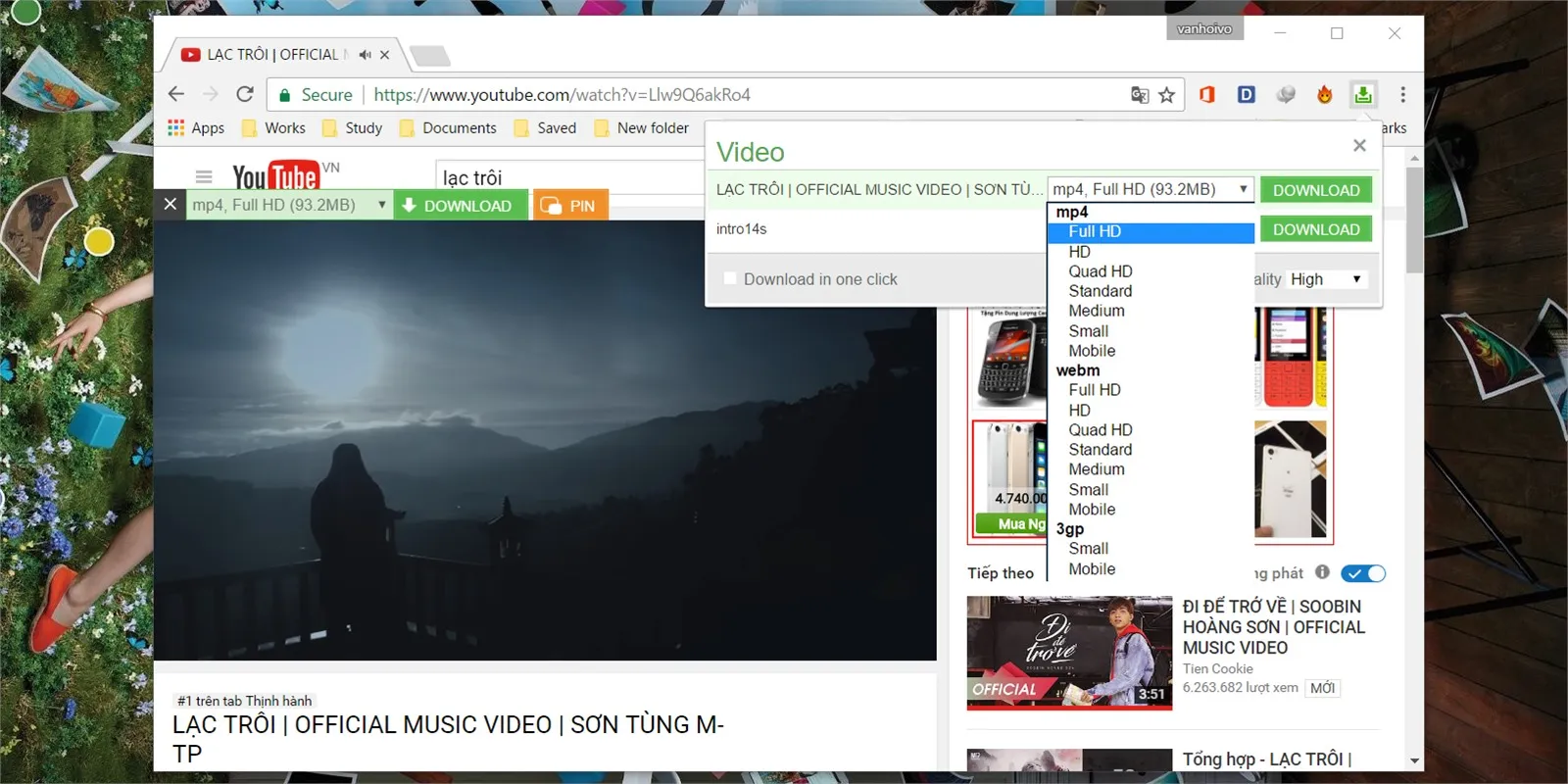Click the browser forward arrow
The image size is (1568, 784).
[x=211, y=94]
